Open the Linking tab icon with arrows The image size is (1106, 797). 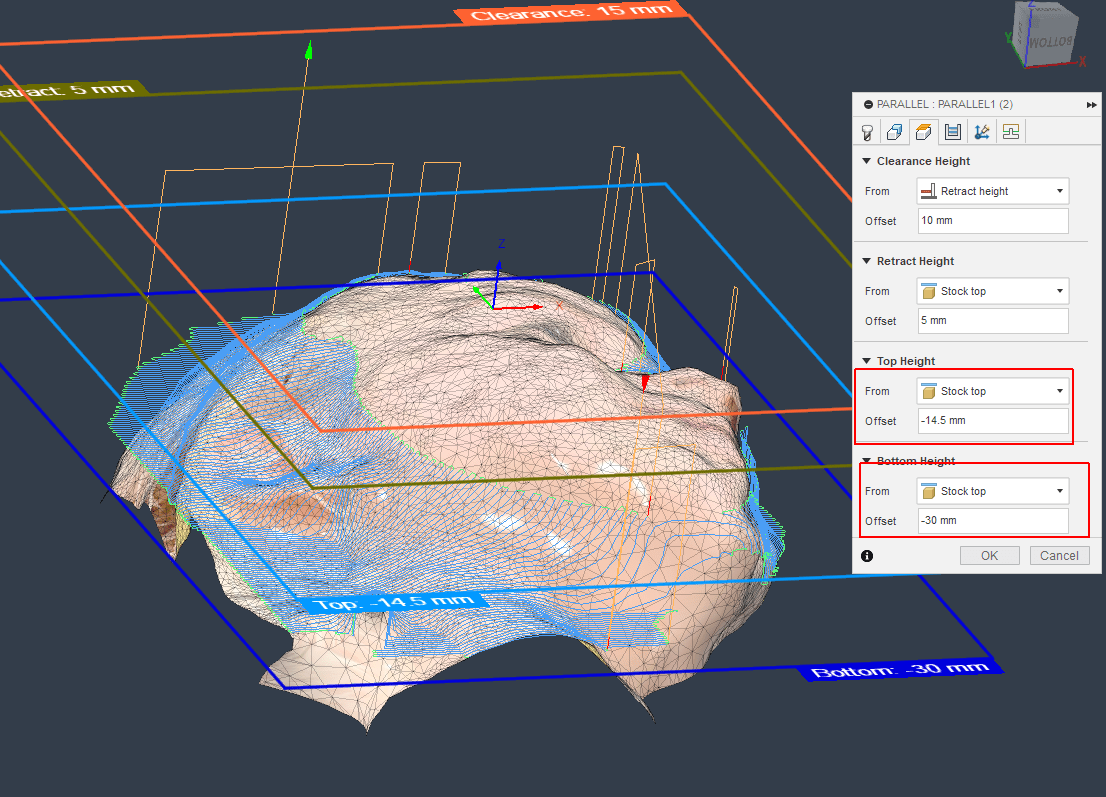pyautogui.click(x=981, y=131)
